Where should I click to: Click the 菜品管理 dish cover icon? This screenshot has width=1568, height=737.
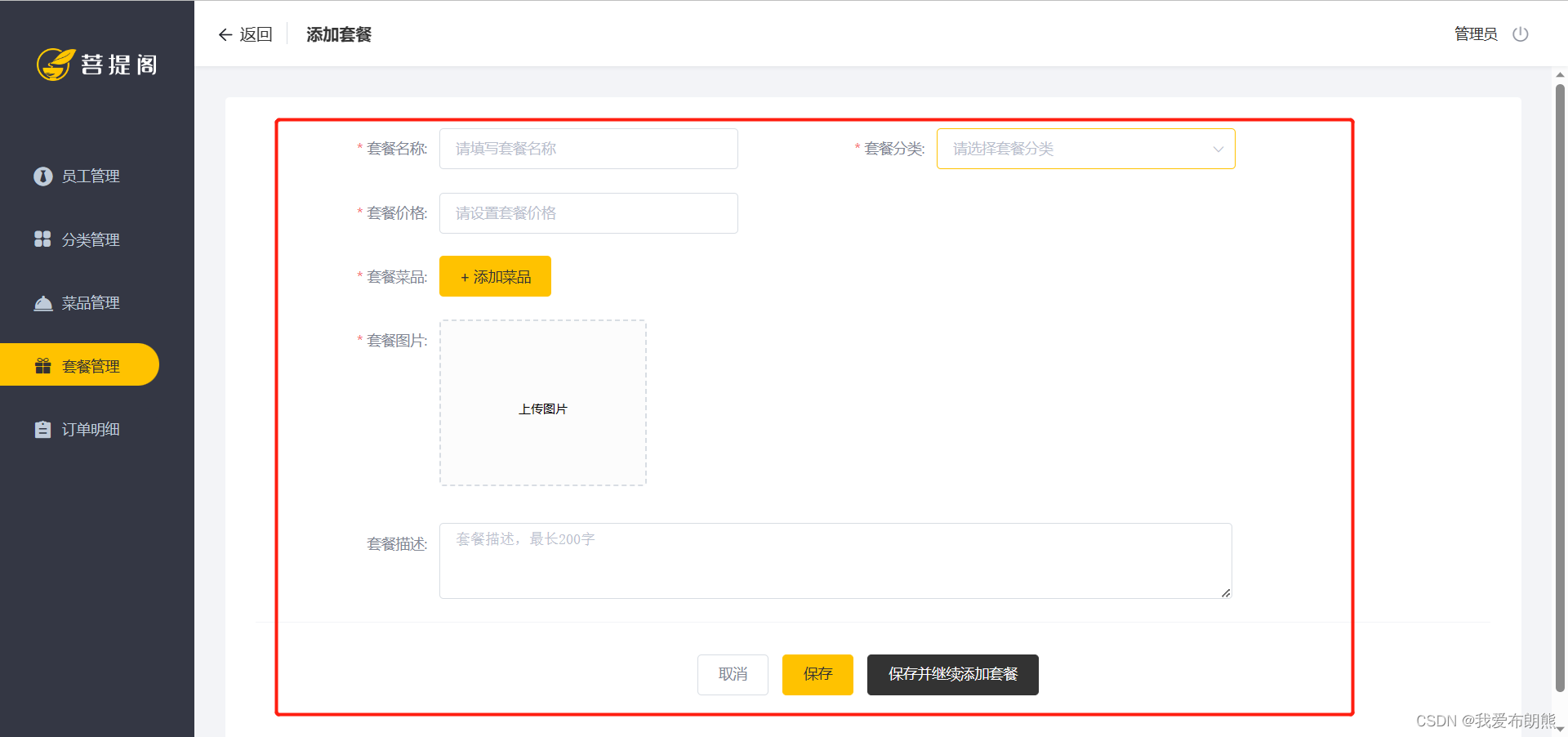click(x=43, y=303)
